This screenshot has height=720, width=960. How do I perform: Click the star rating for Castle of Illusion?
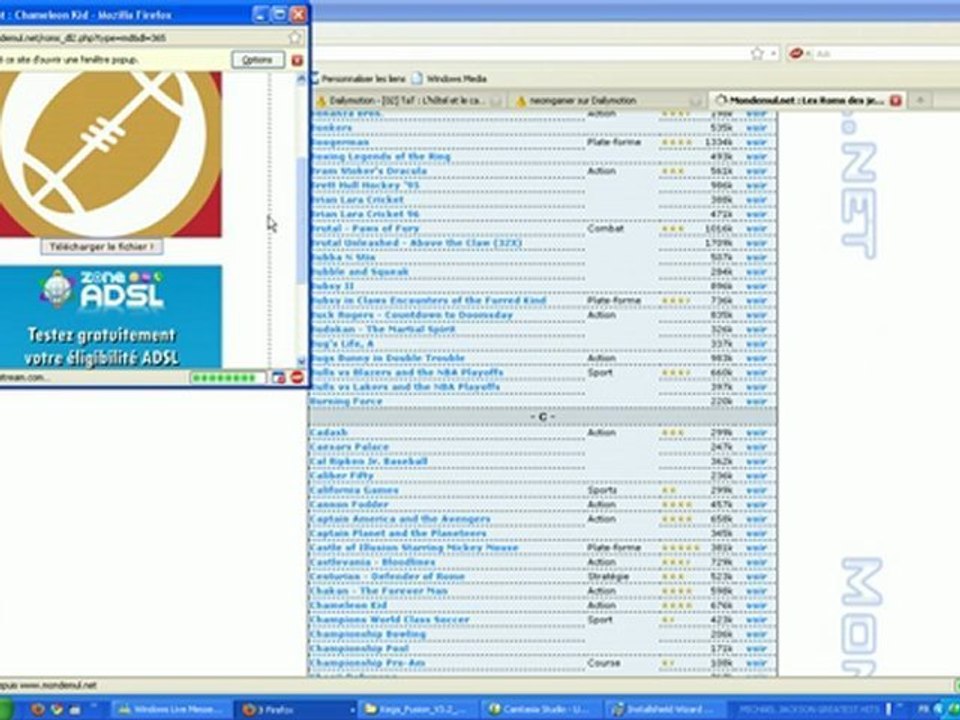[x=680, y=548]
